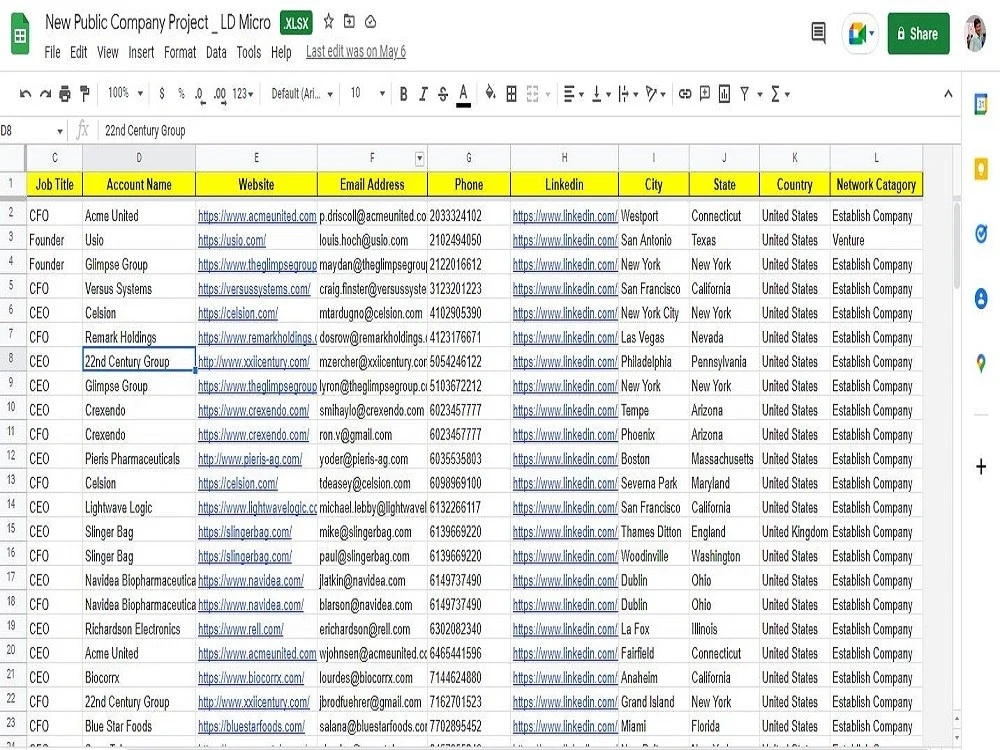
Task: Click the Merge cells icon
Action: click(533, 94)
